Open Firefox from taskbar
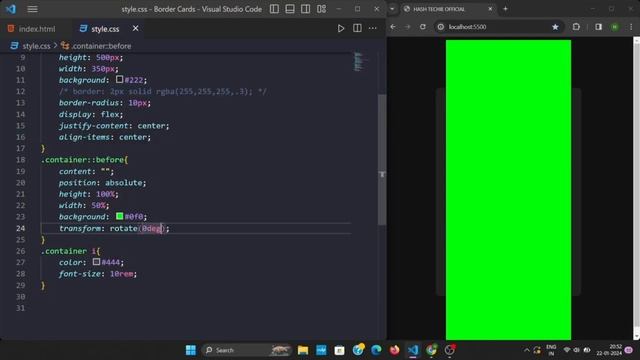The image size is (640, 360). (x=394, y=350)
